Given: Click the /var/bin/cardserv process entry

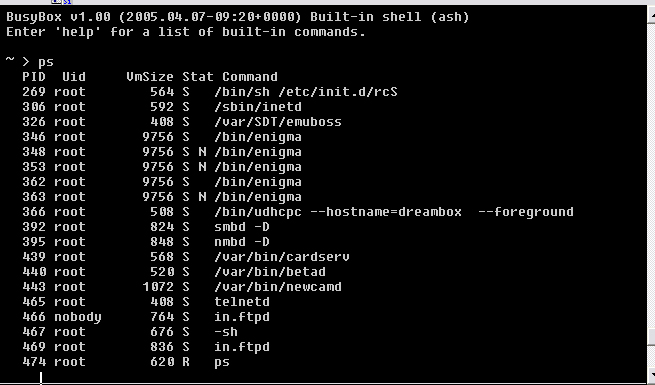Looking at the screenshot, I should [x=282, y=257].
